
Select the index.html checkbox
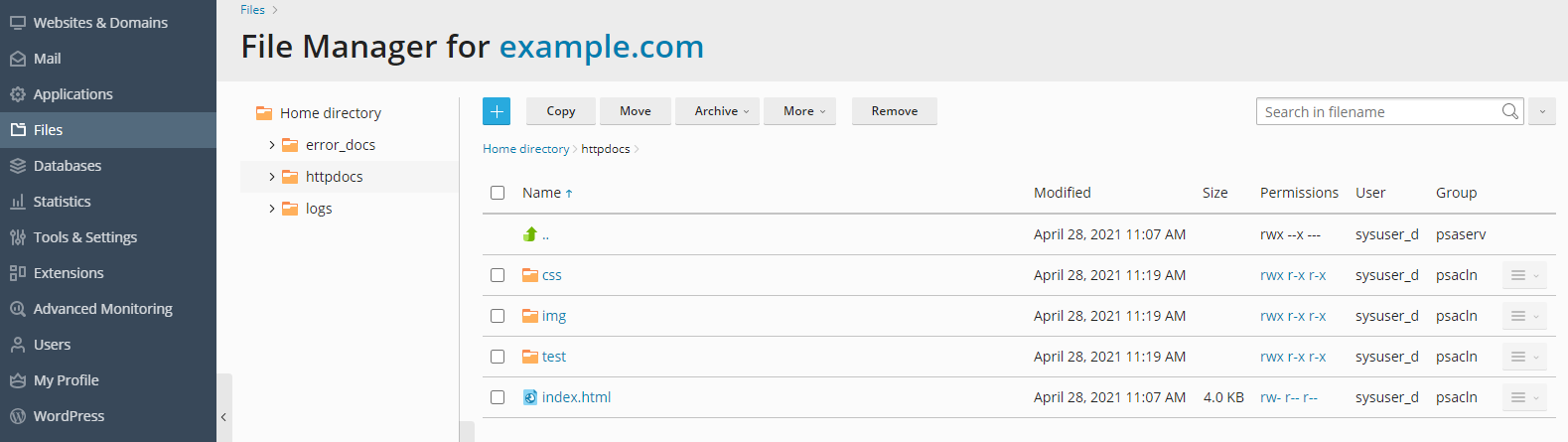click(498, 397)
